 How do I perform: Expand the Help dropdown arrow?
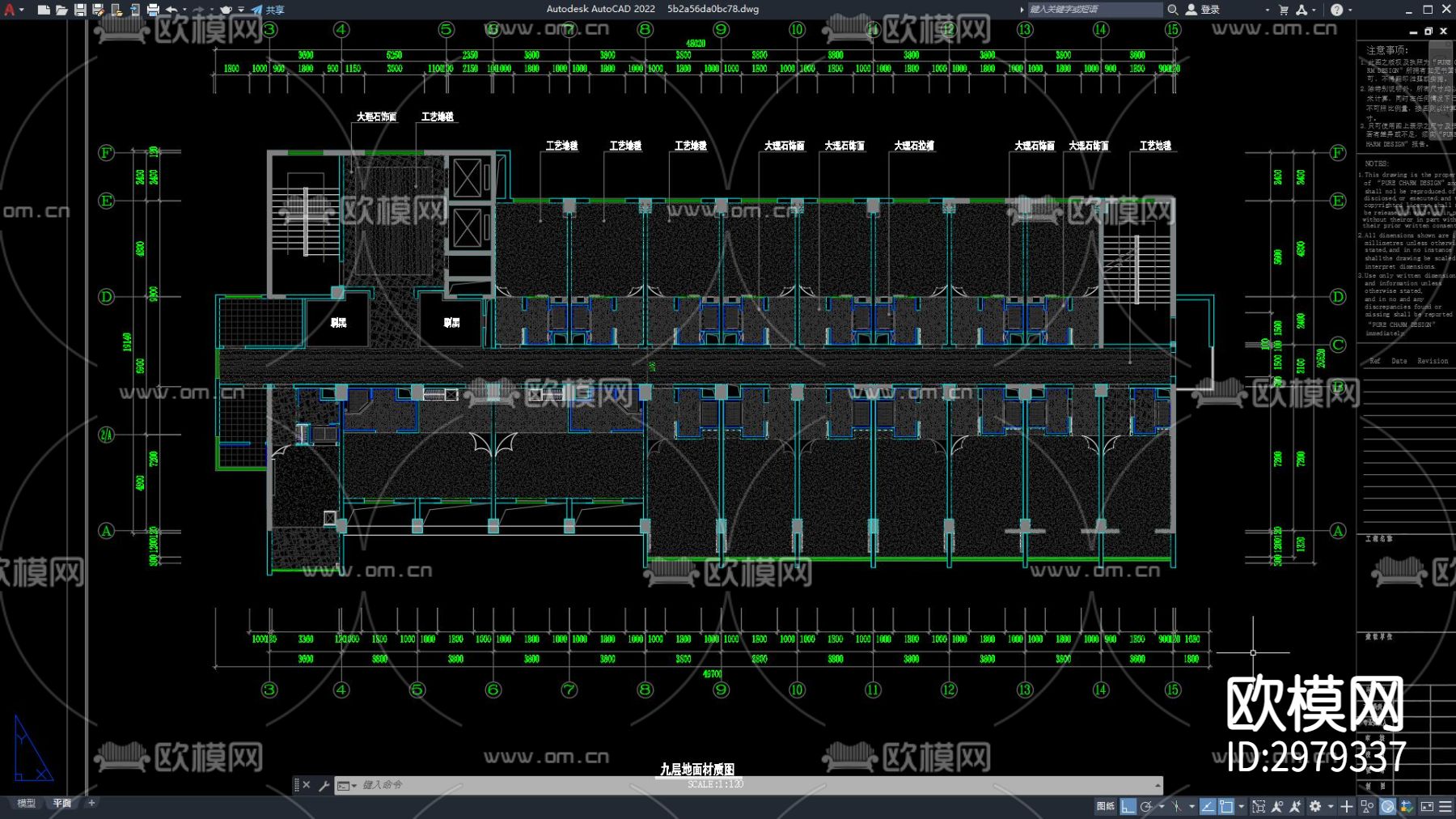pyautogui.click(x=1351, y=10)
